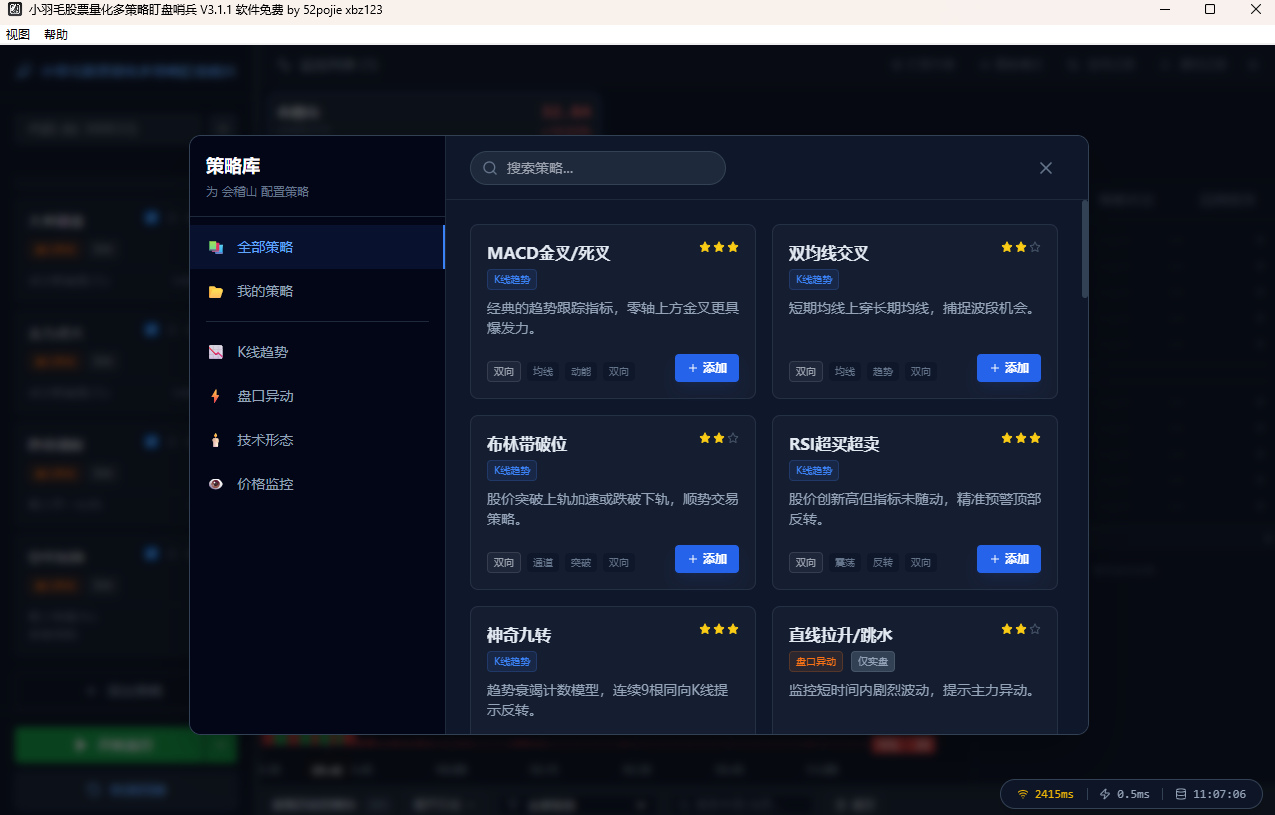Click the app icon in the title bar
This screenshot has height=815, width=1275.
(x=14, y=10)
